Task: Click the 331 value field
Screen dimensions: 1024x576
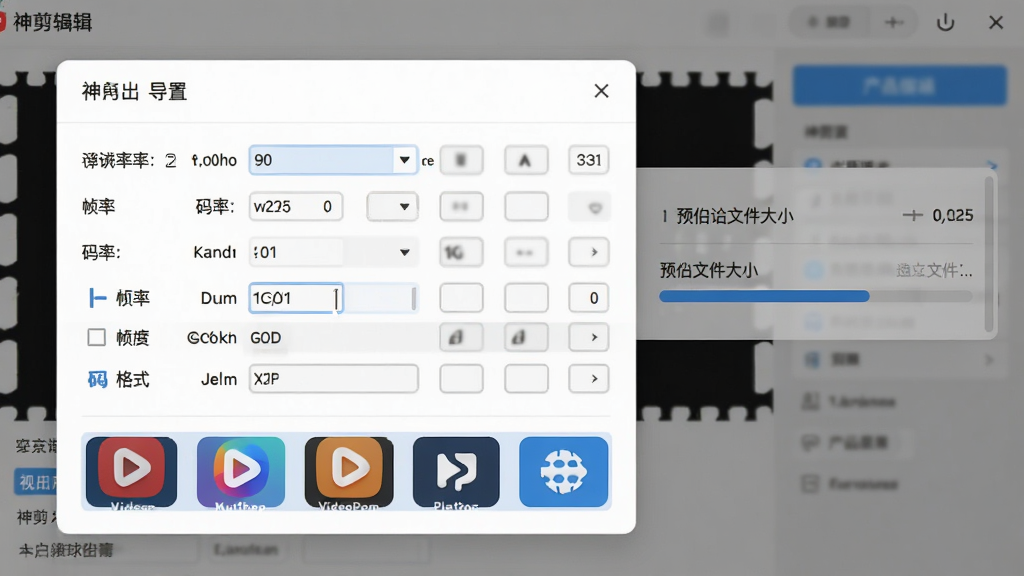Action: 588,160
